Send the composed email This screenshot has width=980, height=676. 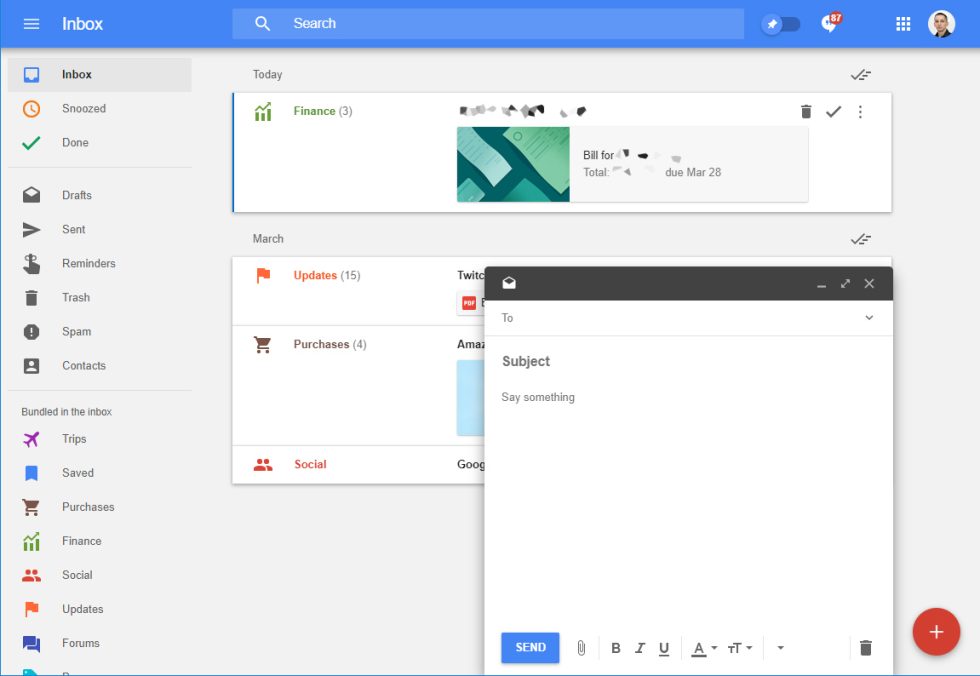point(529,648)
